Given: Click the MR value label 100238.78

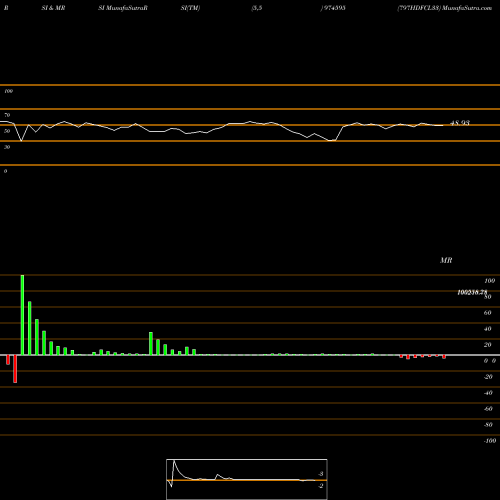Looking at the screenshot, I should [x=472, y=292].
